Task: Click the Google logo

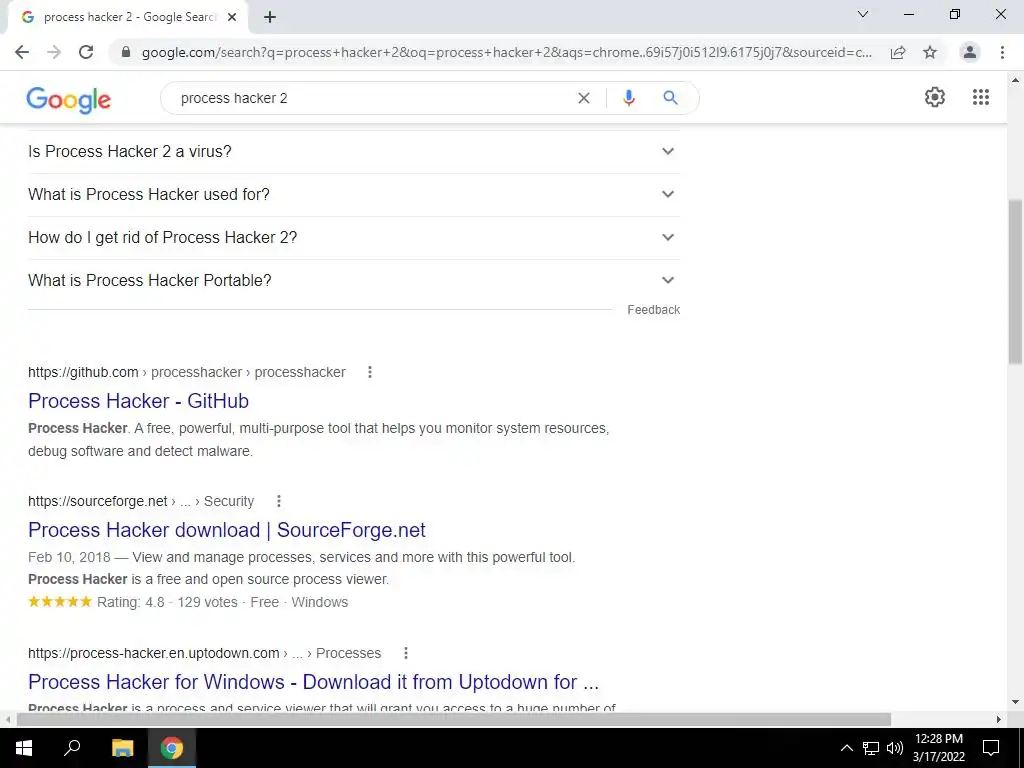Action: tap(69, 99)
